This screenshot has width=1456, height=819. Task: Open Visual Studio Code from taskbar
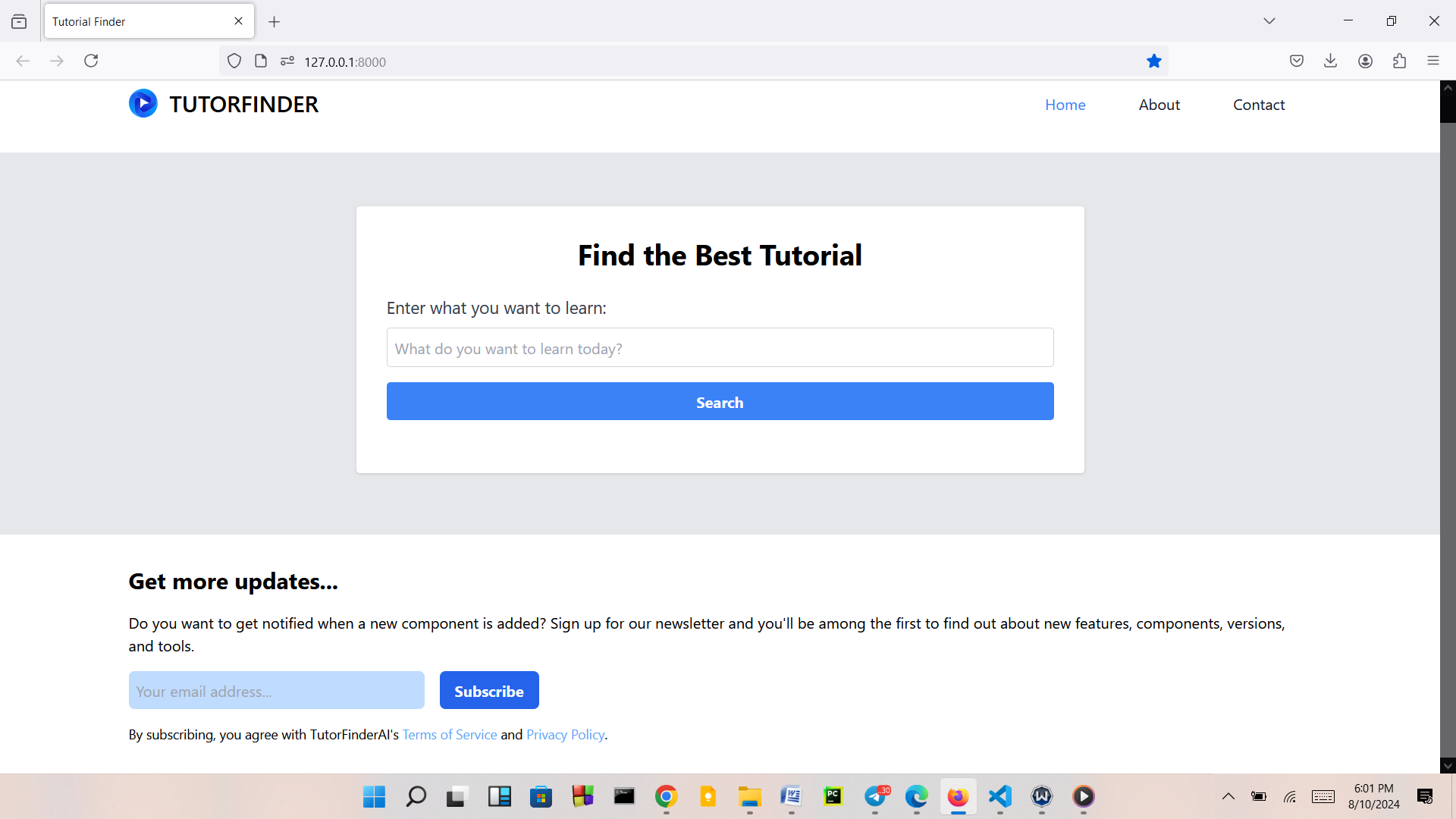[x=999, y=796]
